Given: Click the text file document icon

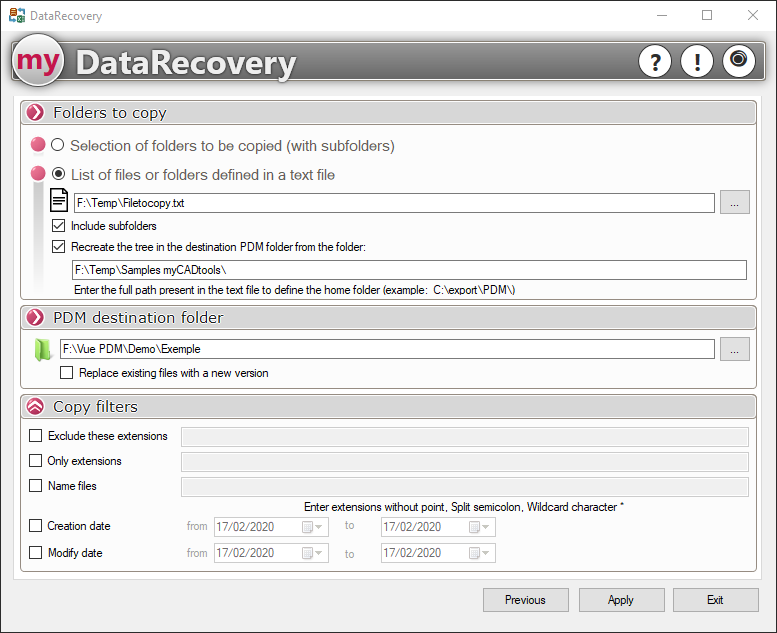Looking at the screenshot, I should tap(60, 201).
